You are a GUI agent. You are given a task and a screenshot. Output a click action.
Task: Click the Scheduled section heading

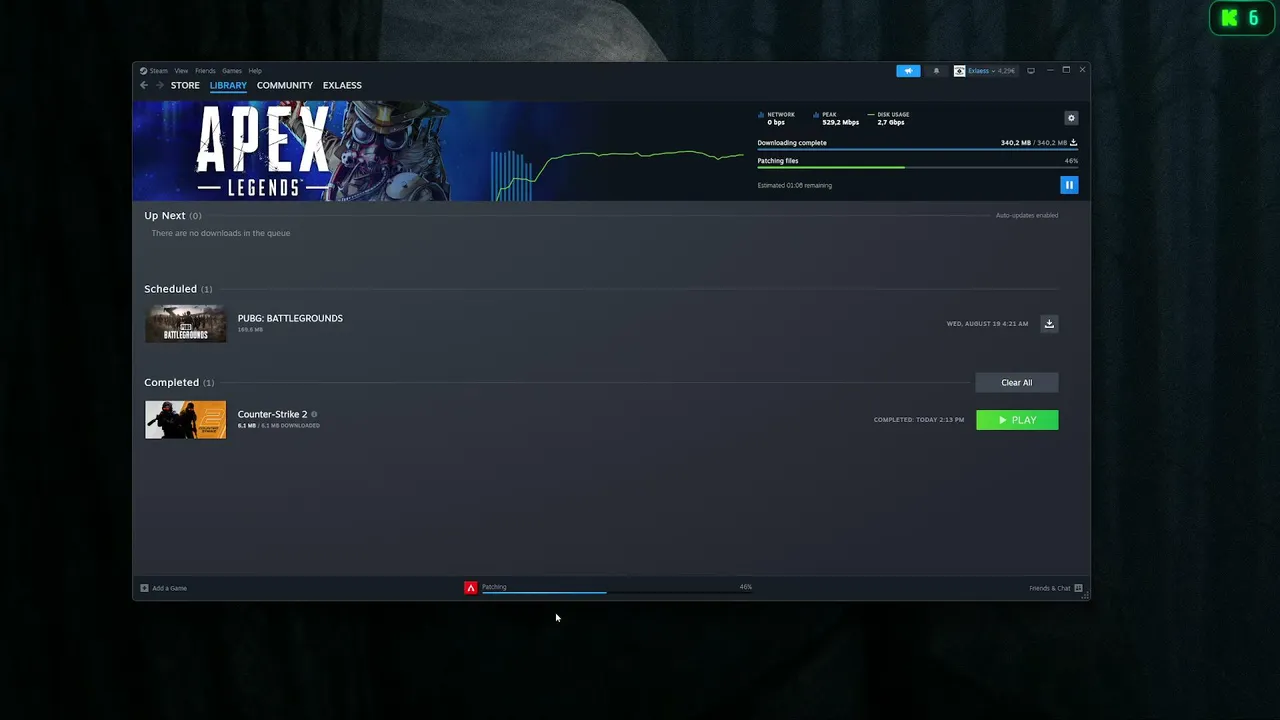point(170,289)
